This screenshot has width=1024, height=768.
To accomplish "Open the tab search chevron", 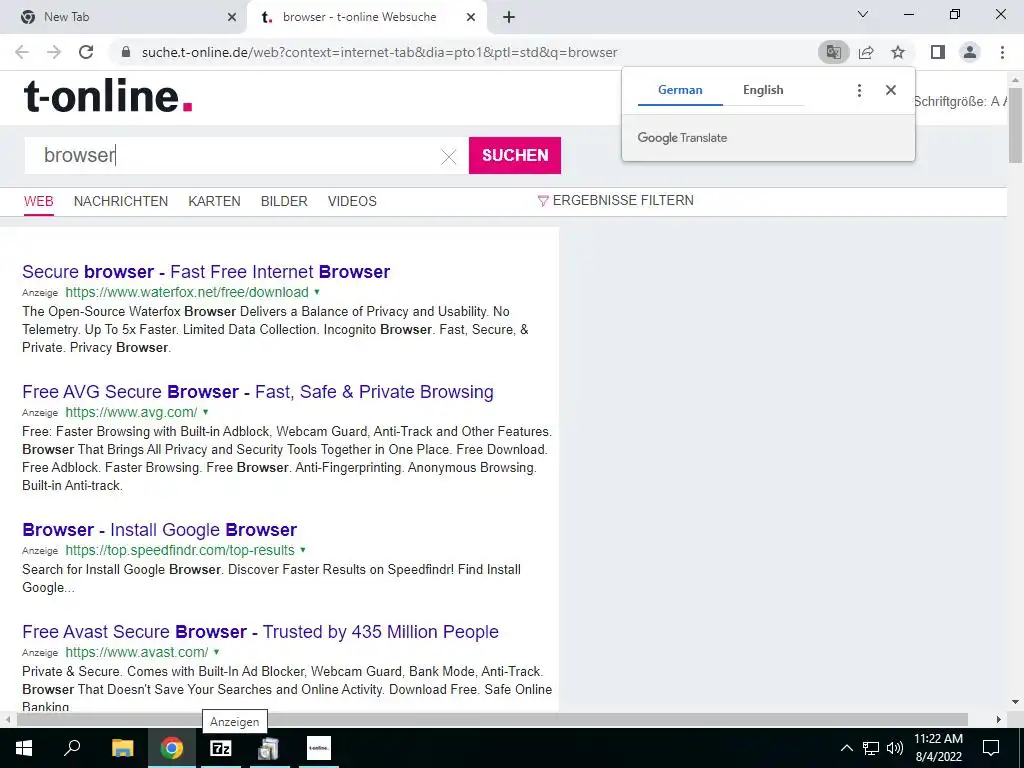I will 863,14.
